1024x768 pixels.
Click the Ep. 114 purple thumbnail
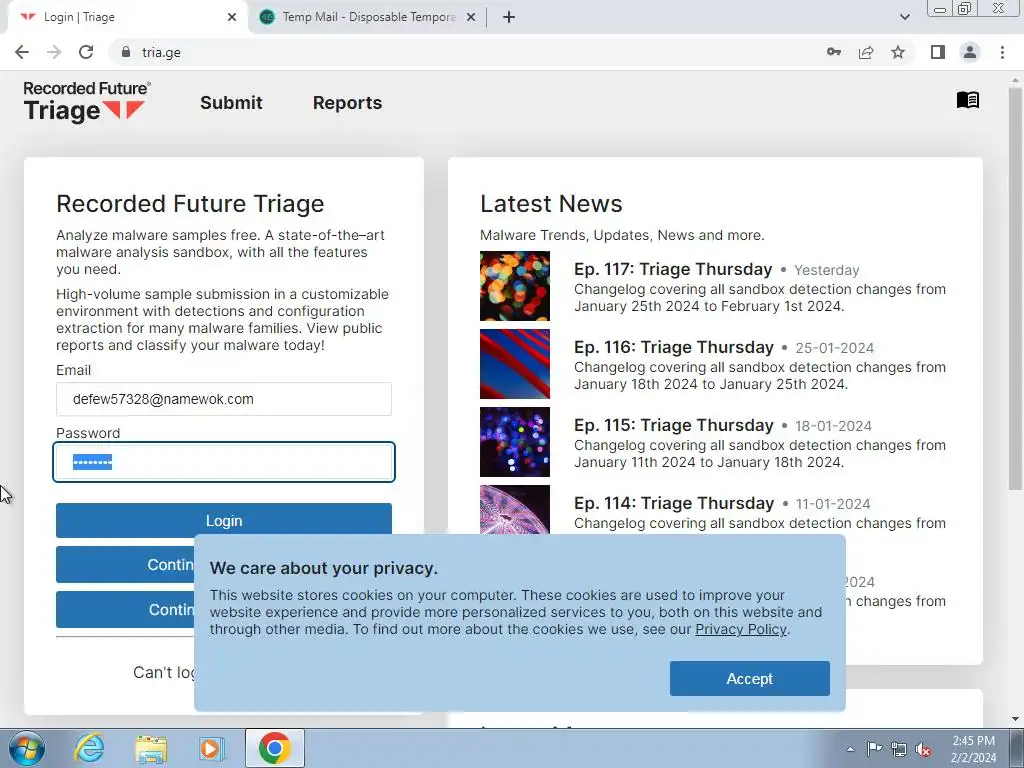(x=515, y=510)
